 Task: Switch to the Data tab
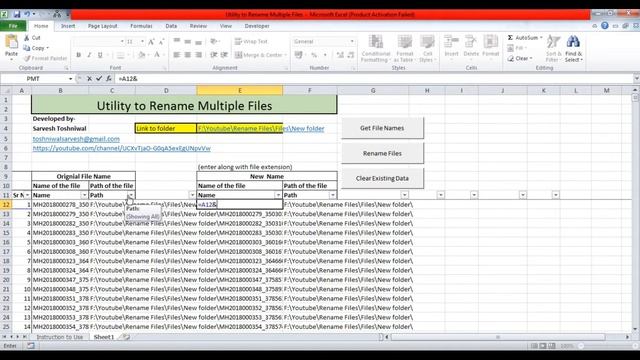click(171, 26)
